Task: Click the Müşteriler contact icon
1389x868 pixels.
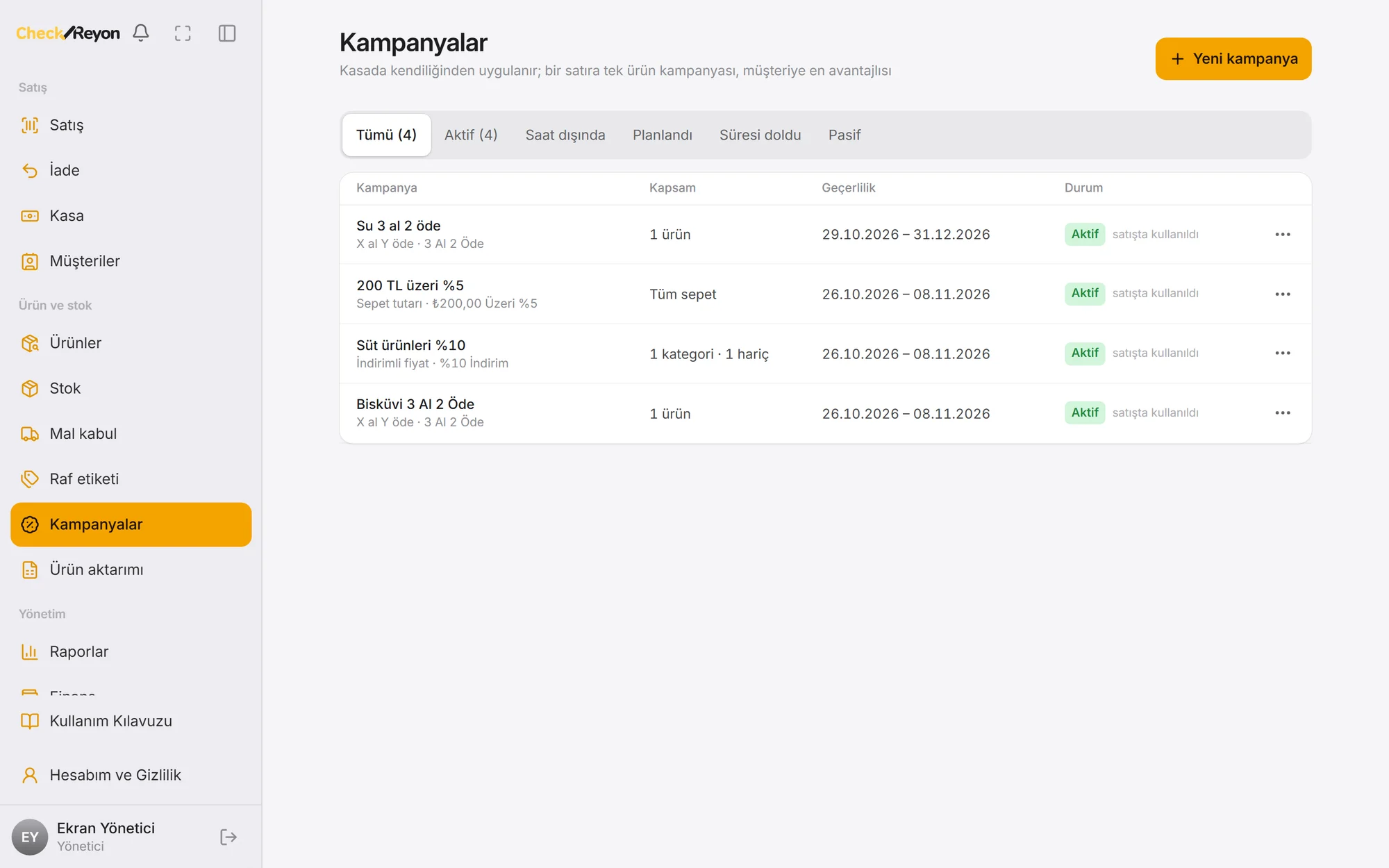Action: [30, 261]
